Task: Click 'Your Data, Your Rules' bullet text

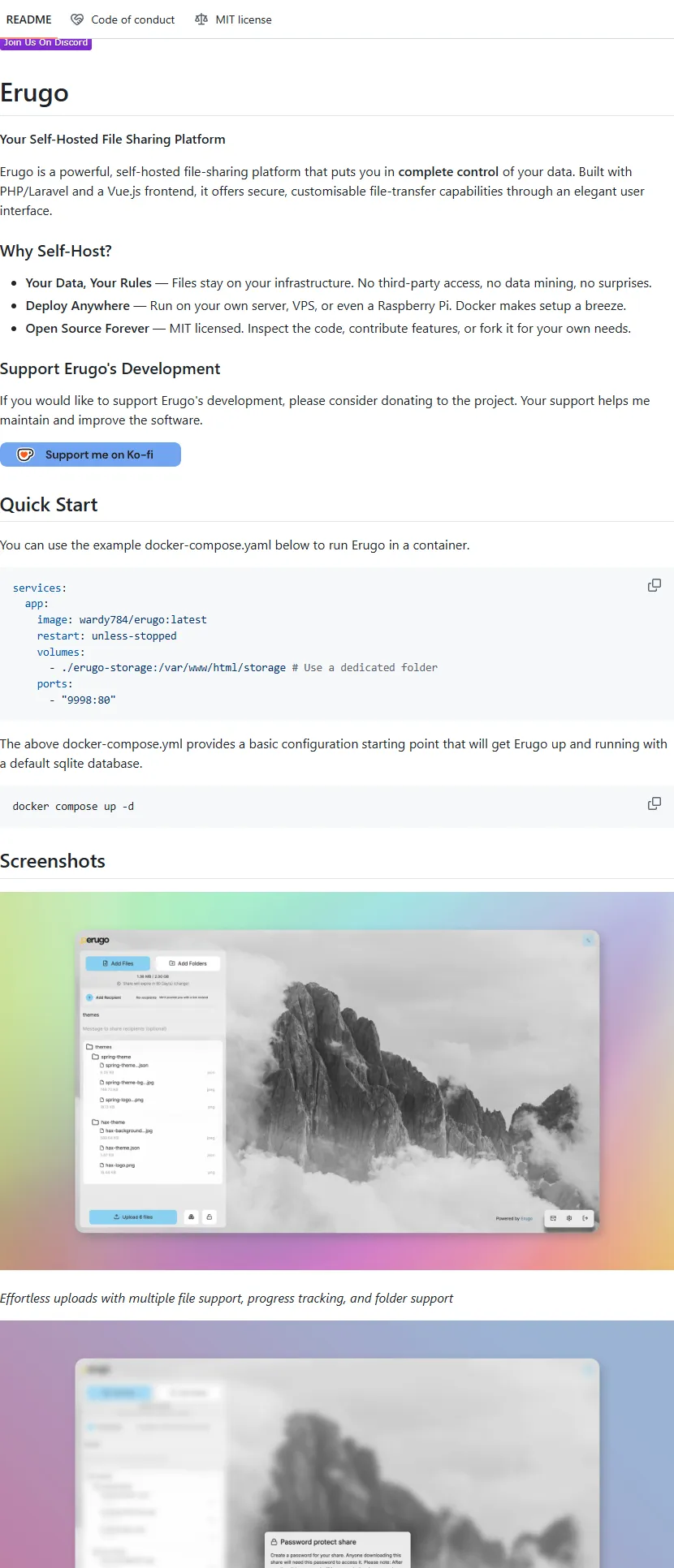Action: 89,283
